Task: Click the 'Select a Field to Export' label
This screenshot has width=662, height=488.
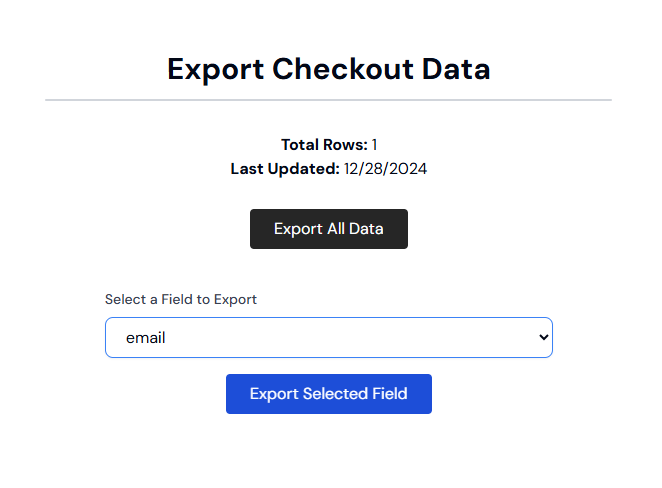Action: point(181,299)
